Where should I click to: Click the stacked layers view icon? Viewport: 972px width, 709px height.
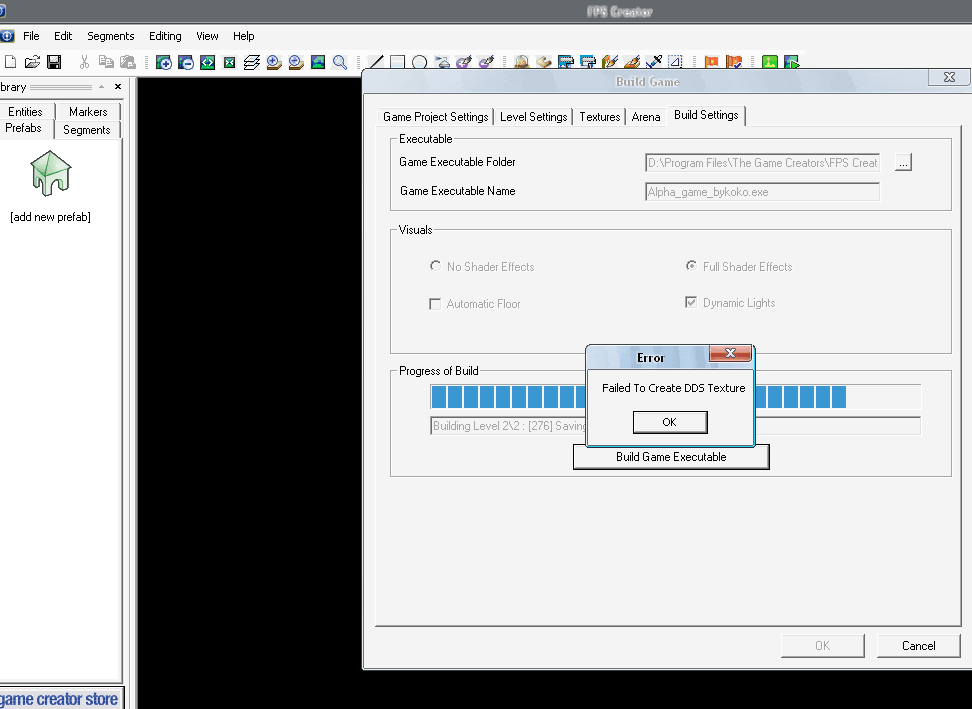(252, 62)
